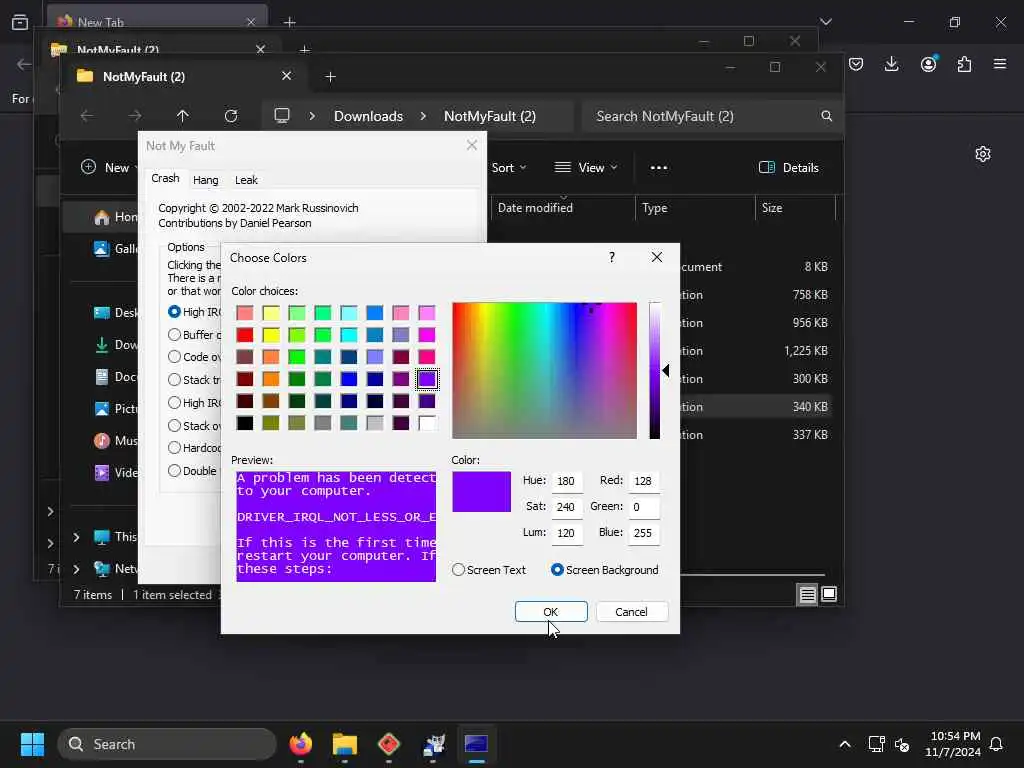Open the New dropdown in Explorer

pos(108,168)
